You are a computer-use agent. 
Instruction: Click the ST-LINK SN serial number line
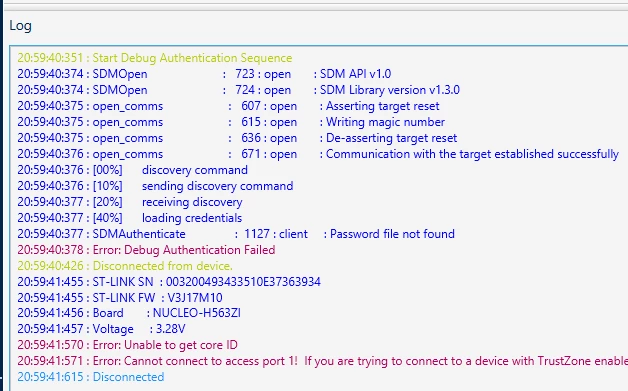(169, 282)
